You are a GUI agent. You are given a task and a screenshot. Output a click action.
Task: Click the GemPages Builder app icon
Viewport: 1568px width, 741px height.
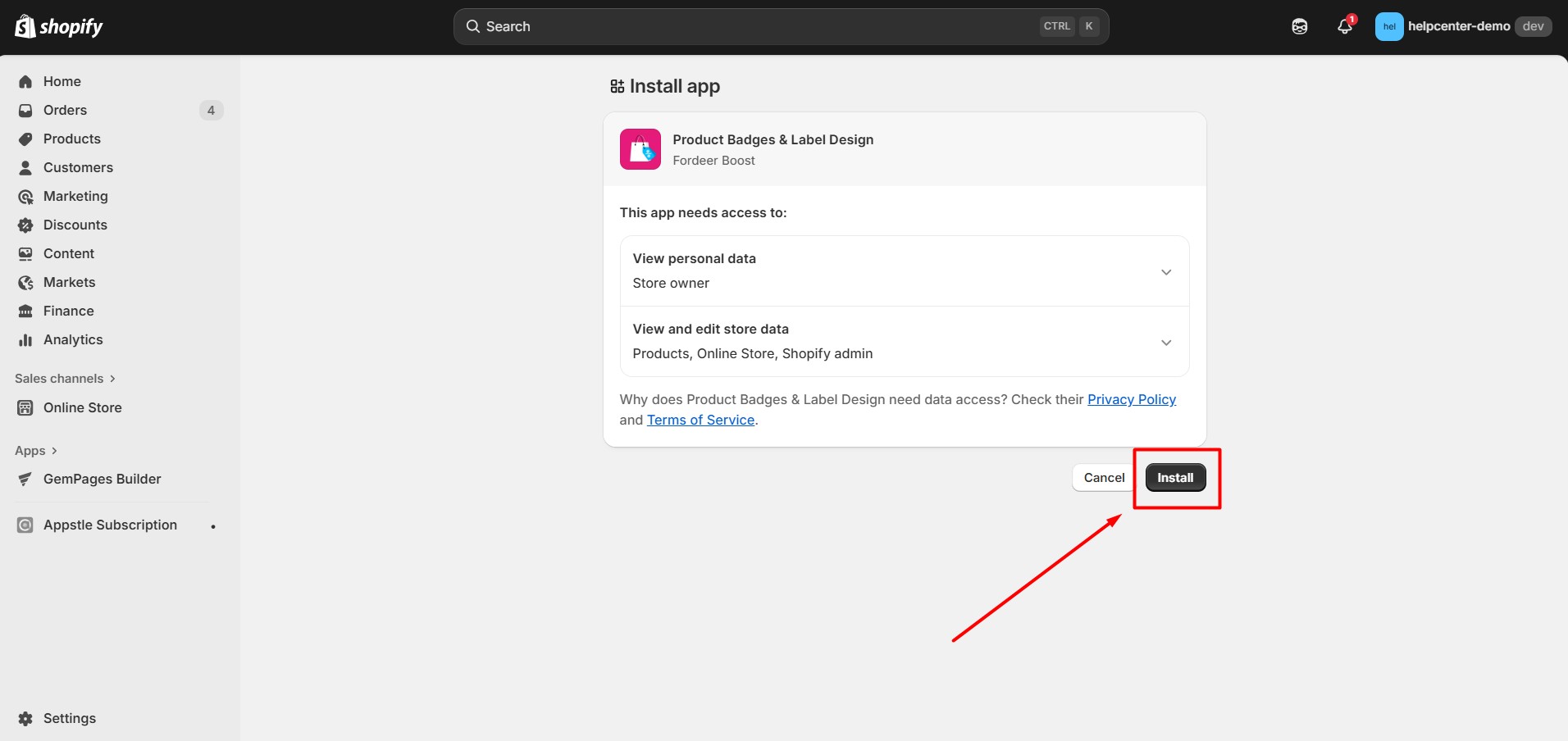[25, 479]
